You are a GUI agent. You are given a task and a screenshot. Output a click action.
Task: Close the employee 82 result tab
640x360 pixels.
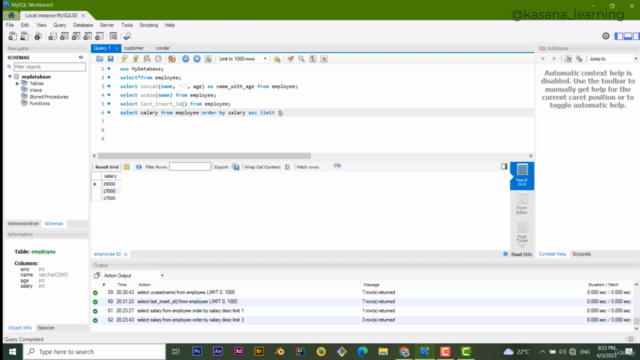pyautogui.click(x=126, y=254)
